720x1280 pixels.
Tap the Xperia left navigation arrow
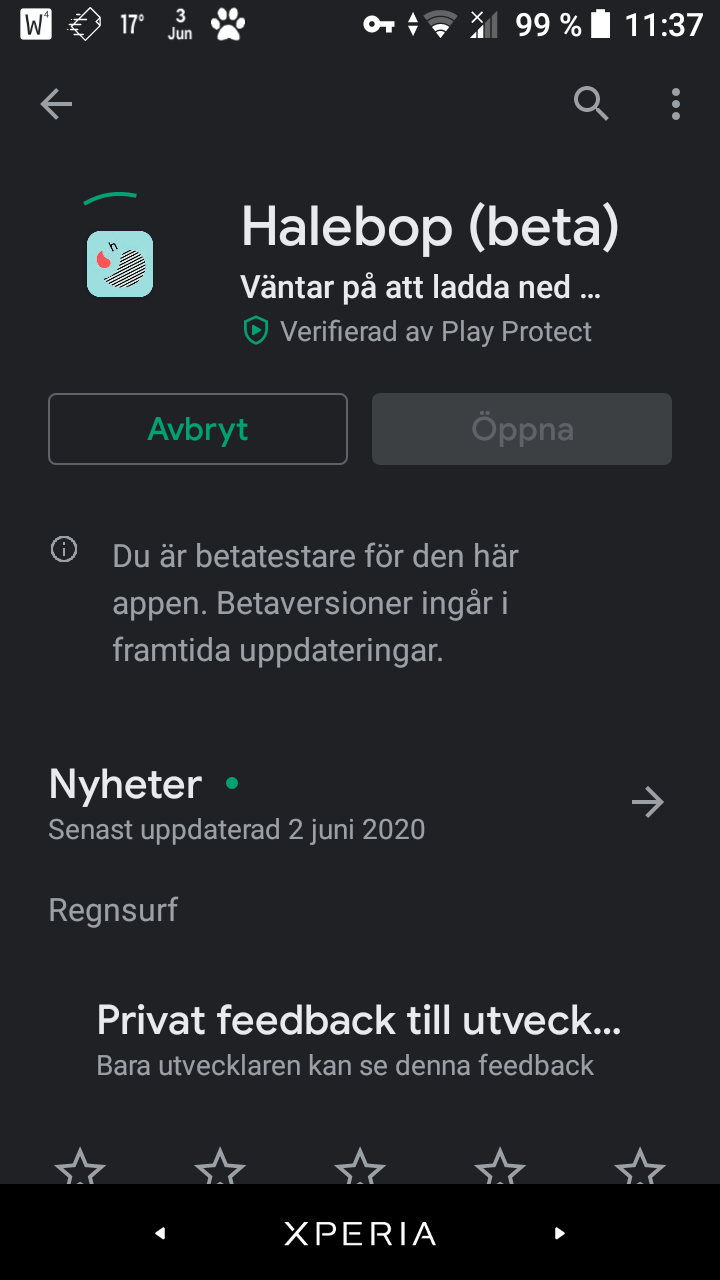click(160, 1234)
